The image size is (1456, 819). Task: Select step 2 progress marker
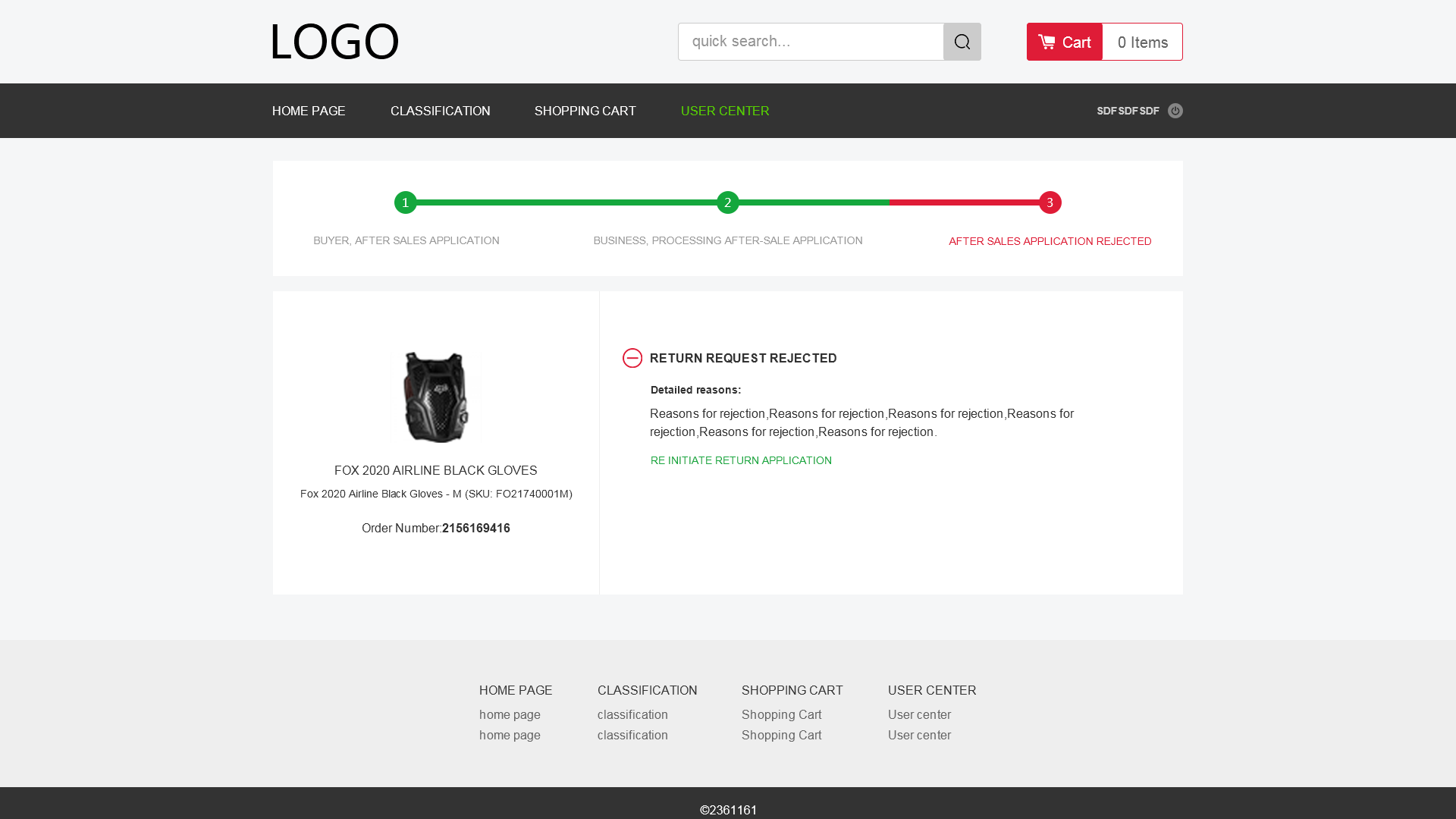727,202
